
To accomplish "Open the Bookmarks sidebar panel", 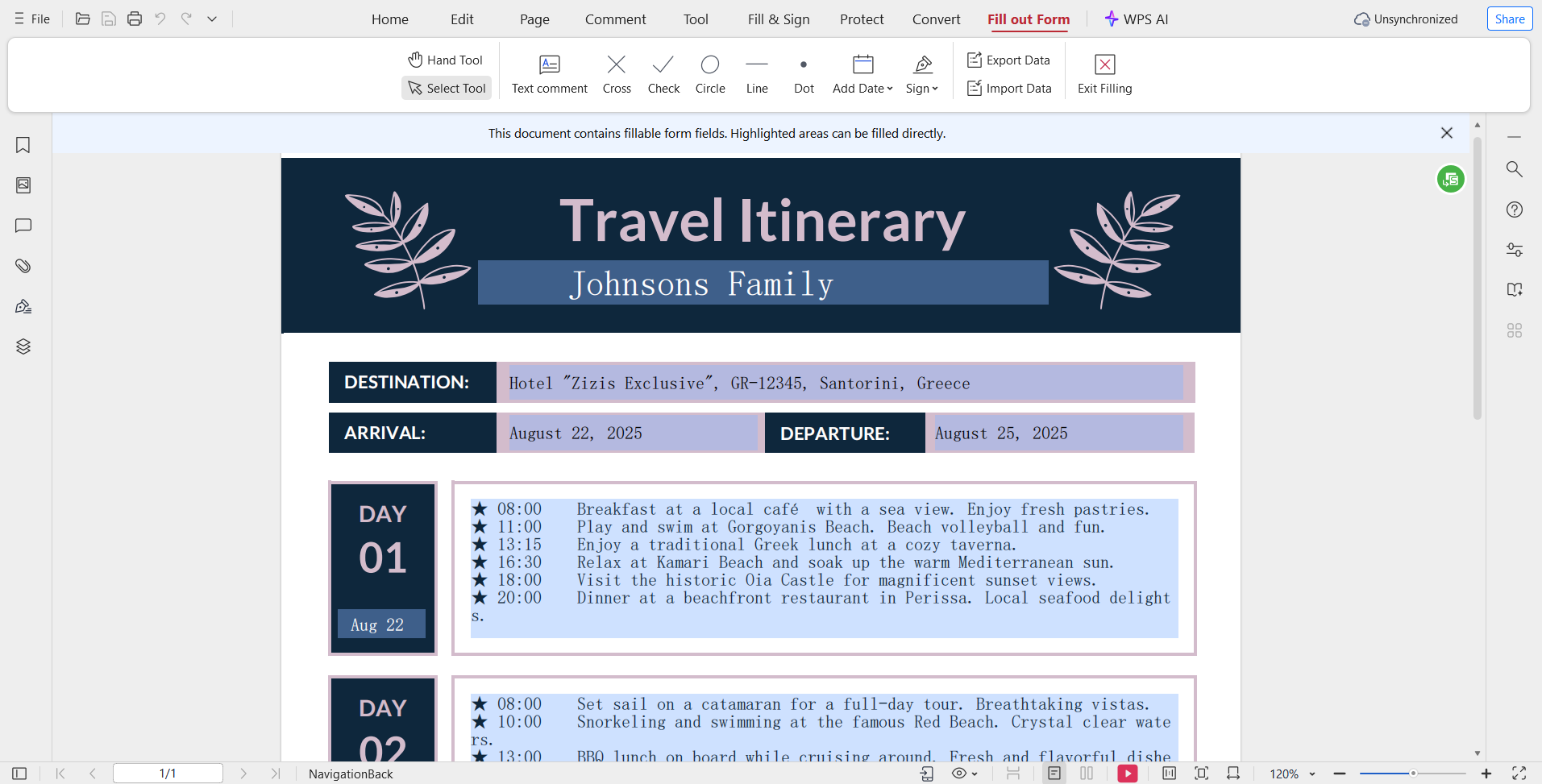I will [x=23, y=145].
